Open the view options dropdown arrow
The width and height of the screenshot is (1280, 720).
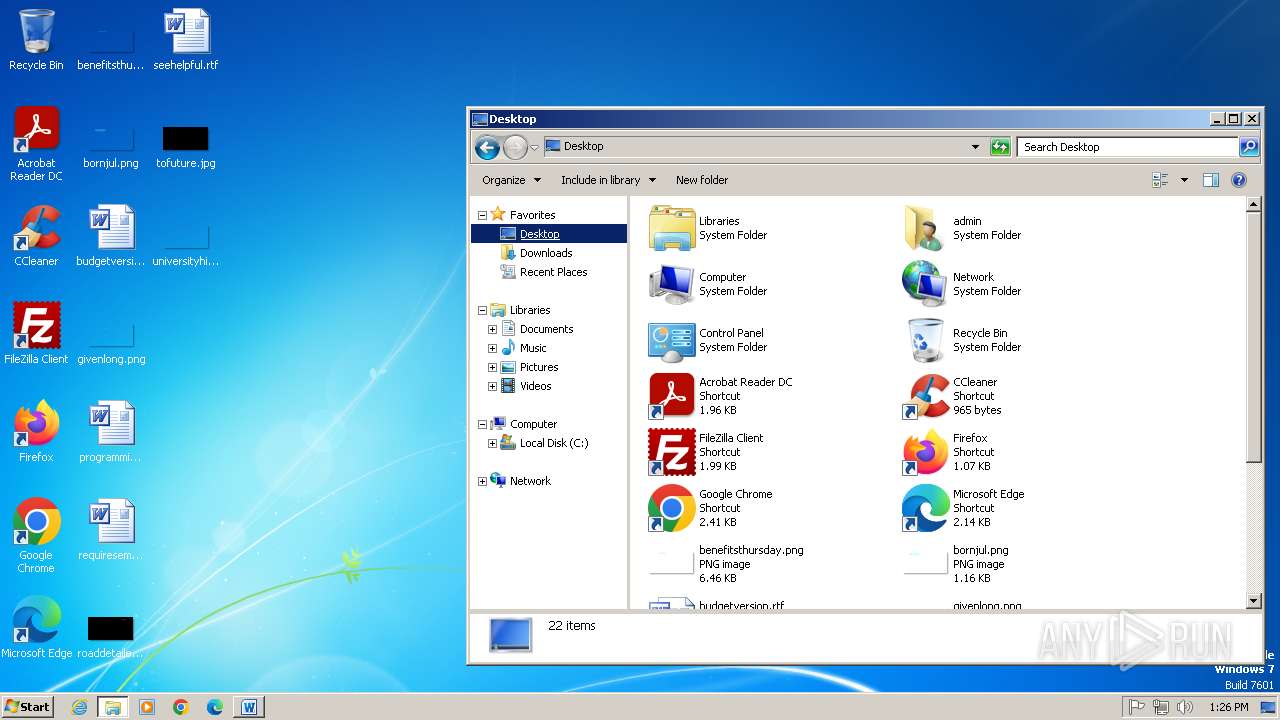click(x=1184, y=180)
